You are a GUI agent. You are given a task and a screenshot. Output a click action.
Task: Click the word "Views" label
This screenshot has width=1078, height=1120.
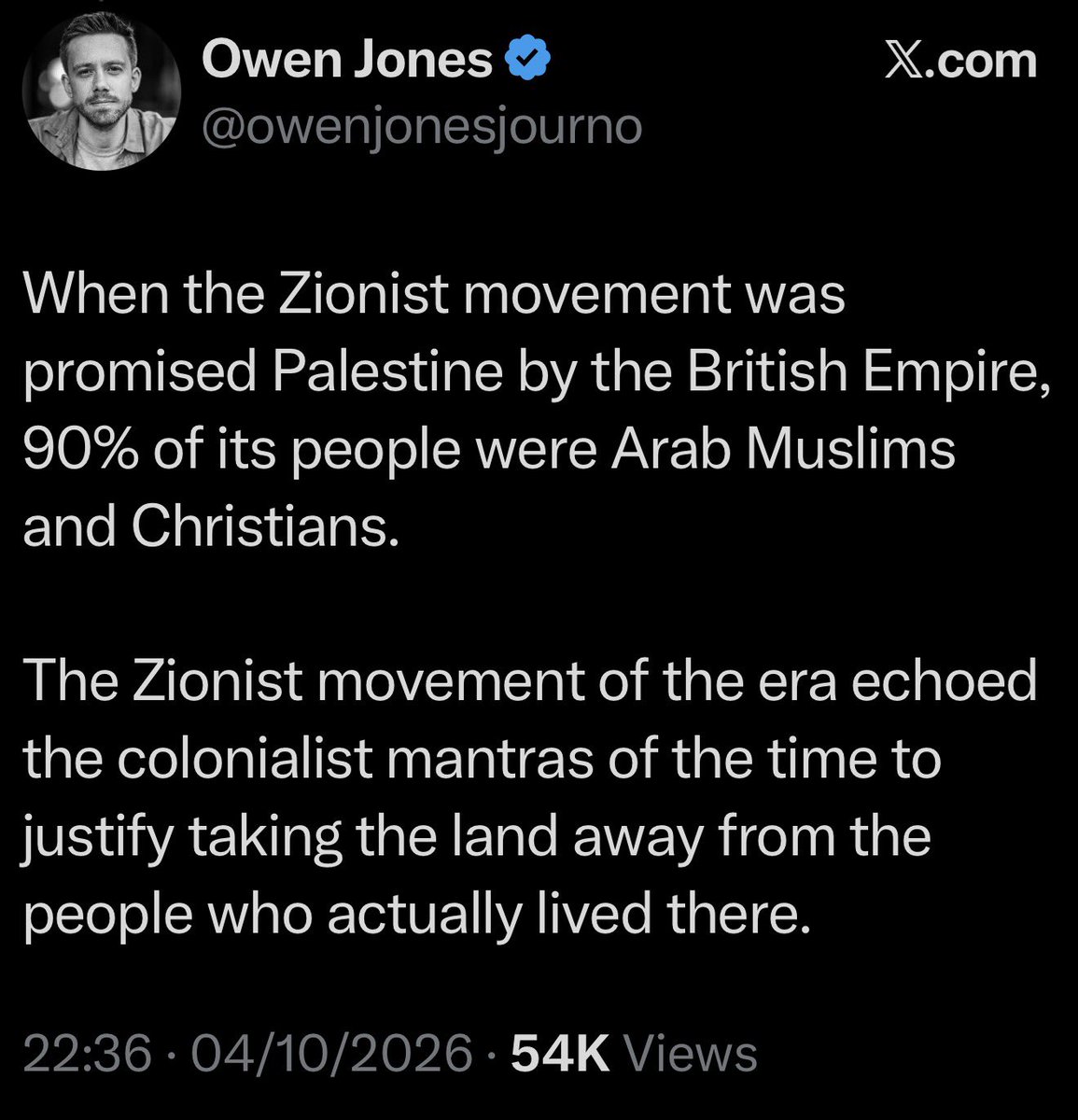point(691,1054)
